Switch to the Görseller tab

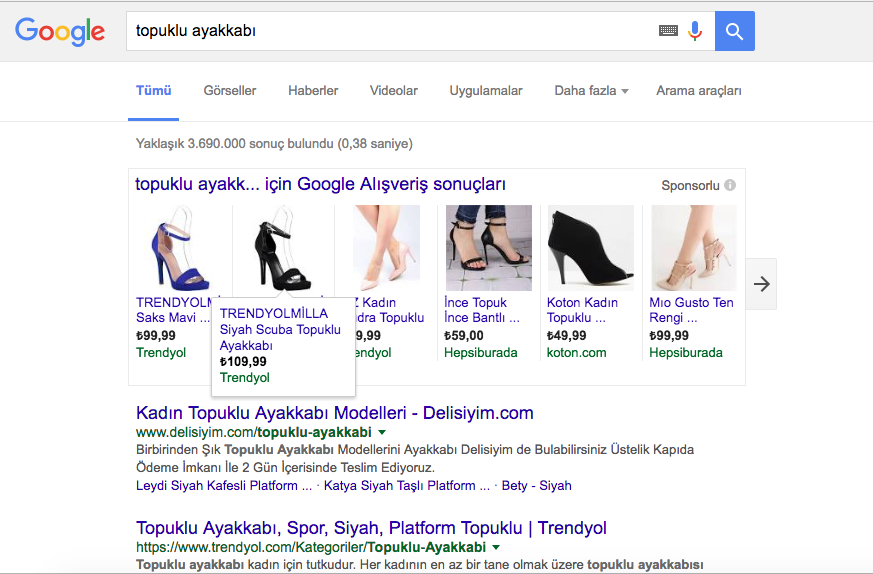point(229,91)
